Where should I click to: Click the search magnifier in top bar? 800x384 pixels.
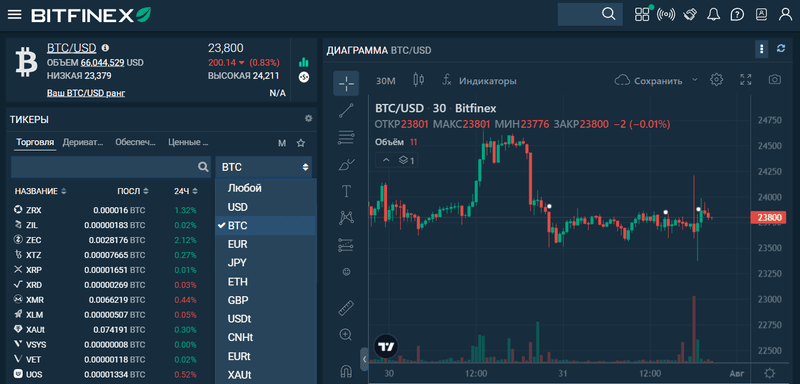click(608, 14)
